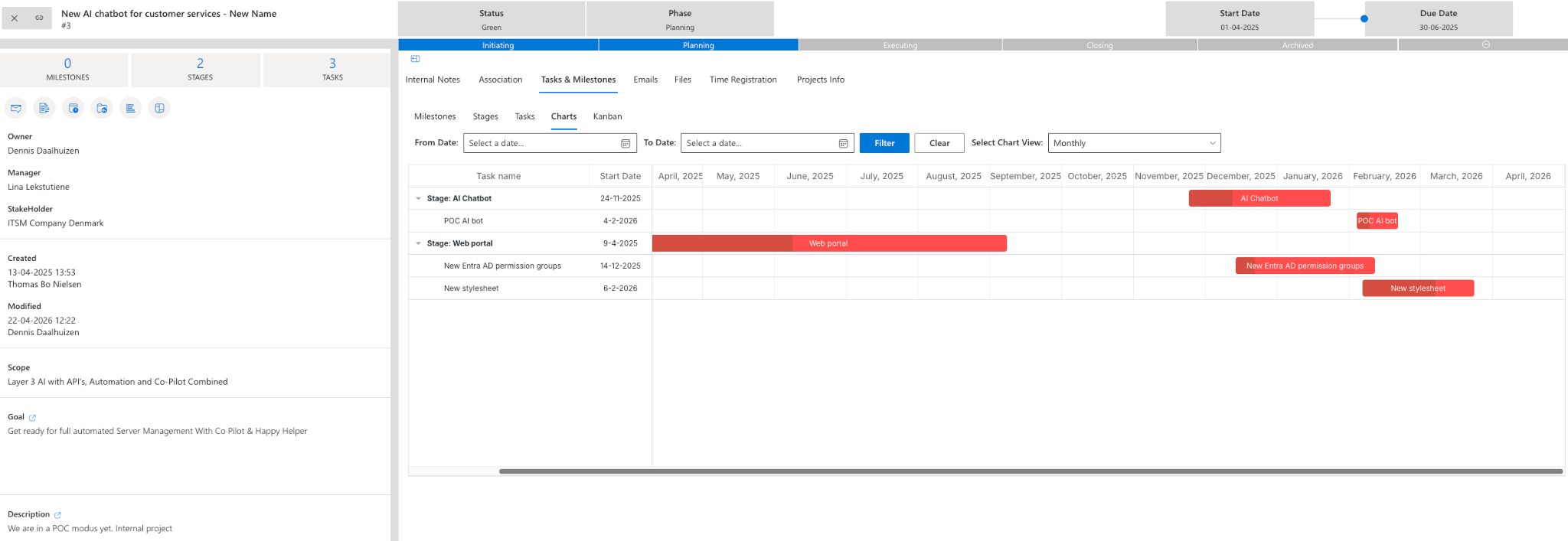The height and width of the screenshot is (541, 1568).
Task: Select the Tasks & Milestones tab
Action: coord(578,80)
